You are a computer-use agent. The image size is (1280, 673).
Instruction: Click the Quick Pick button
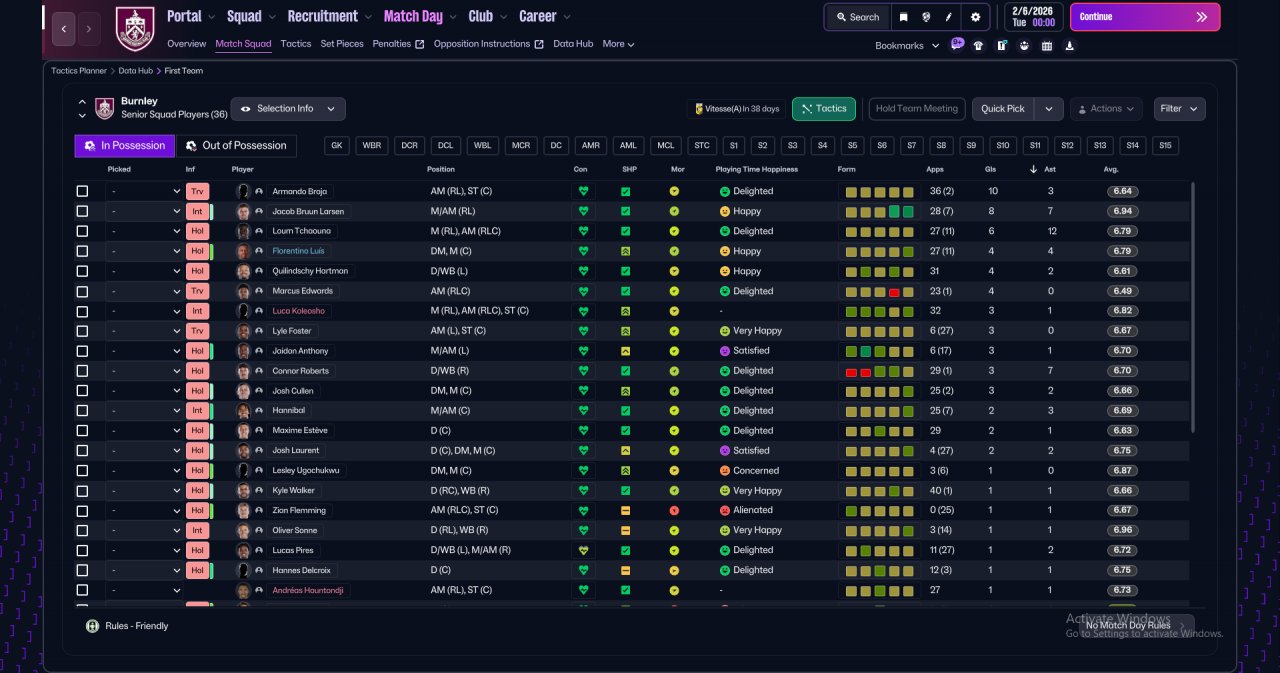coord(1003,109)
